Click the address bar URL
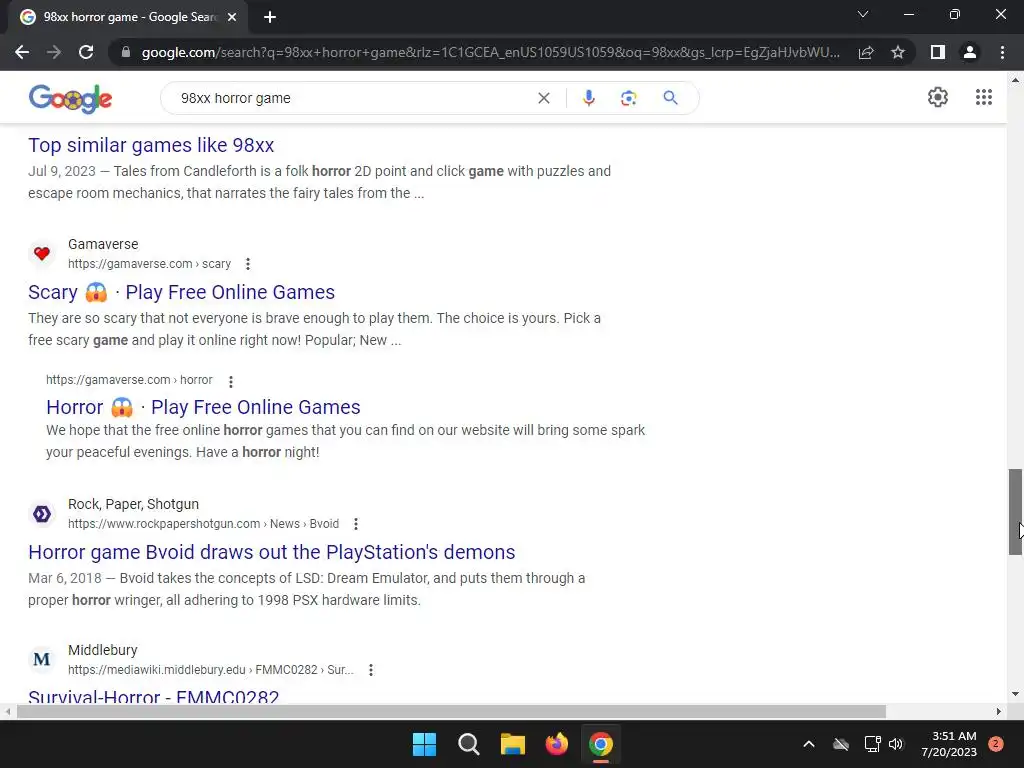The width and height of the screenshot is (1024, 768). point(490,52)
